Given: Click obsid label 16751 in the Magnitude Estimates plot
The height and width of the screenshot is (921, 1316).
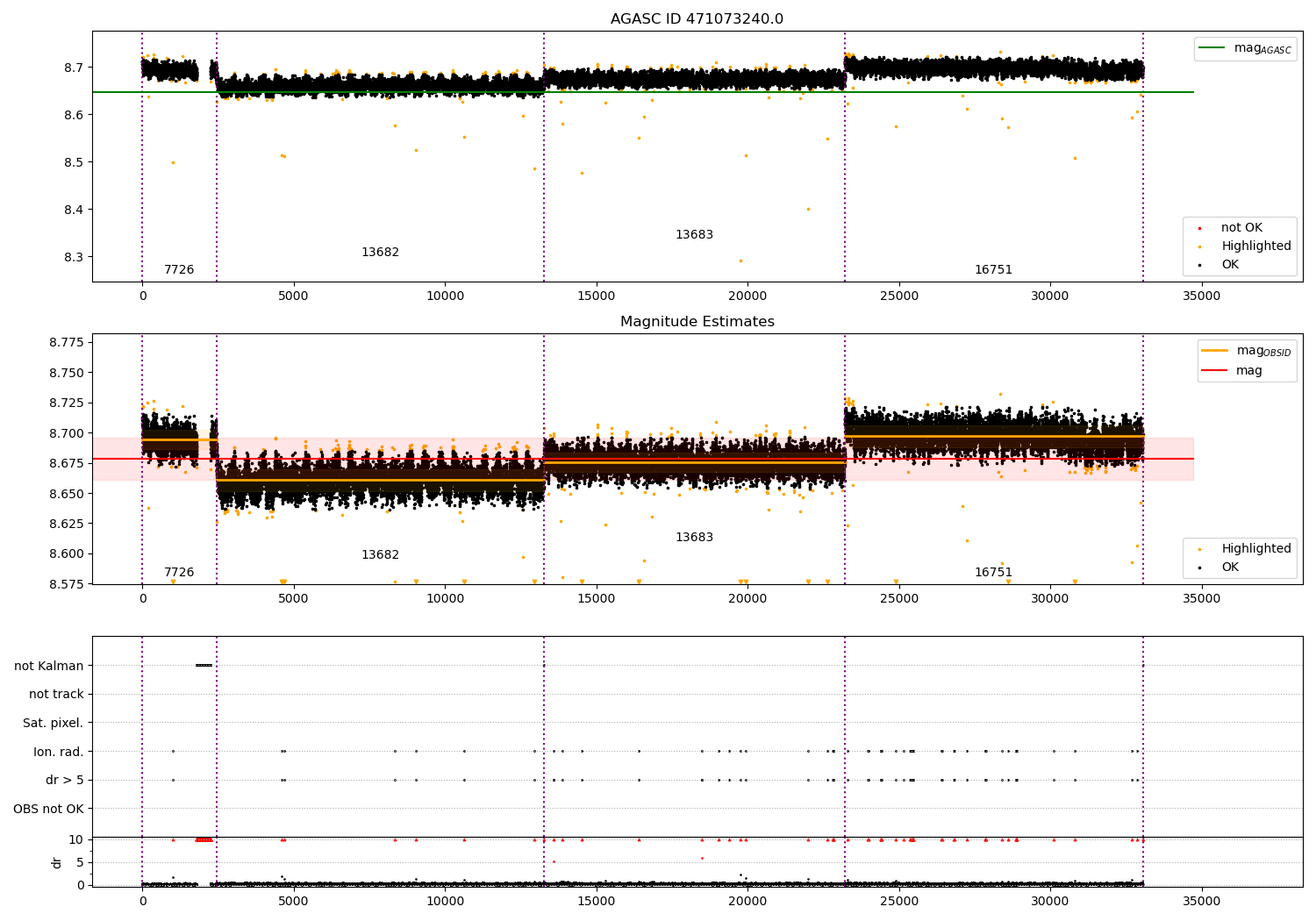Looking at the screenshot, I should coord(993,573).
